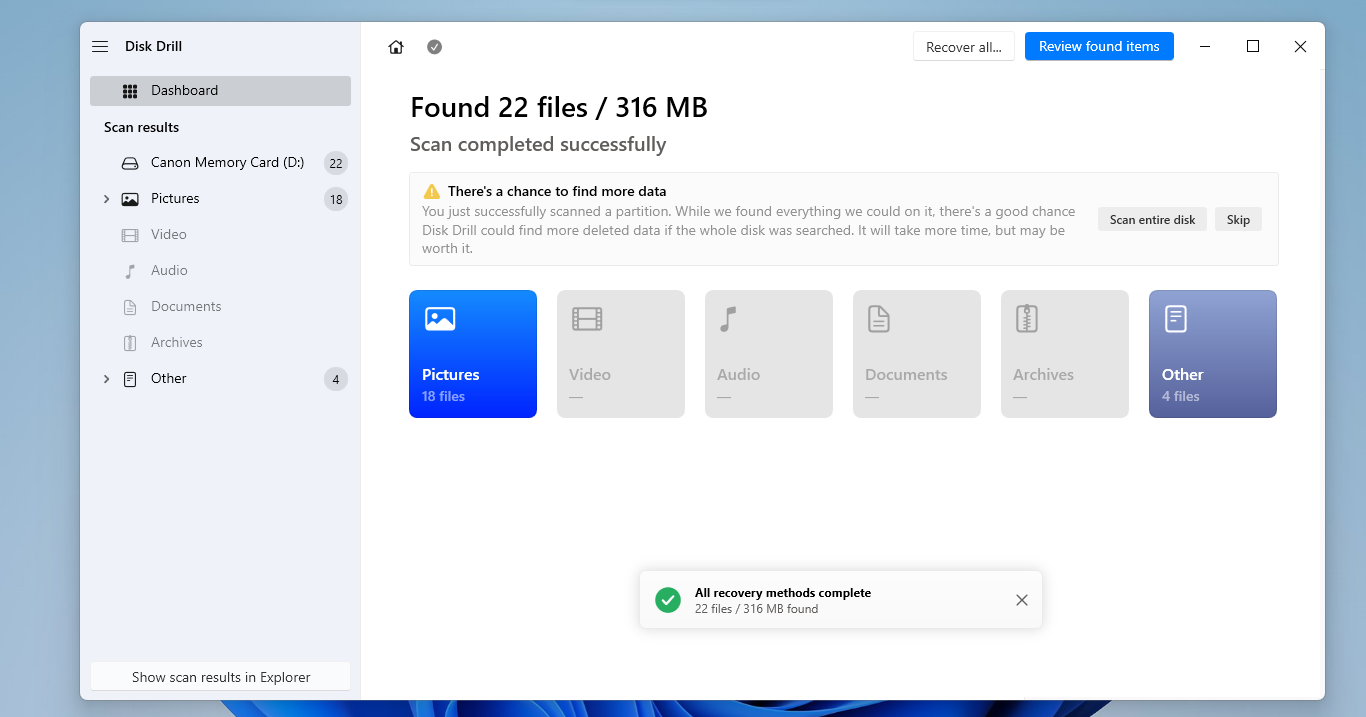Go to the home screen via house icon

click(396, 47)
